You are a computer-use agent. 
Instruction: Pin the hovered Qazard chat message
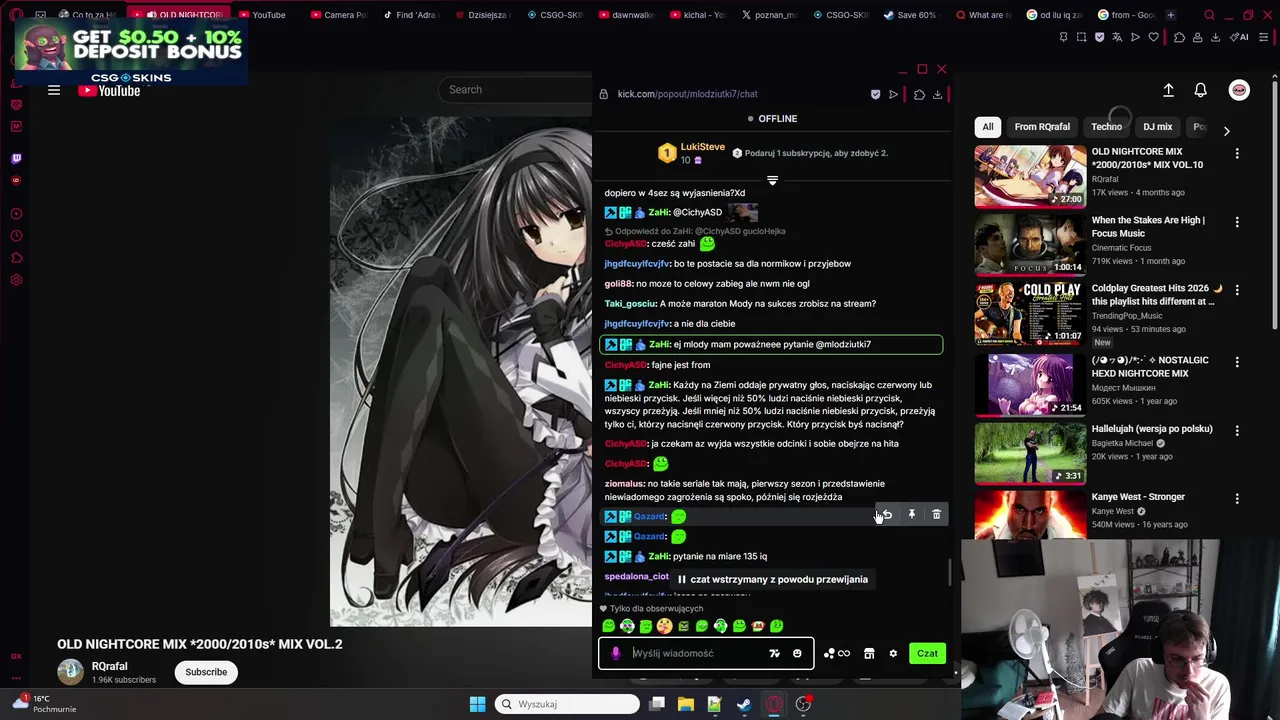[912, 515]
